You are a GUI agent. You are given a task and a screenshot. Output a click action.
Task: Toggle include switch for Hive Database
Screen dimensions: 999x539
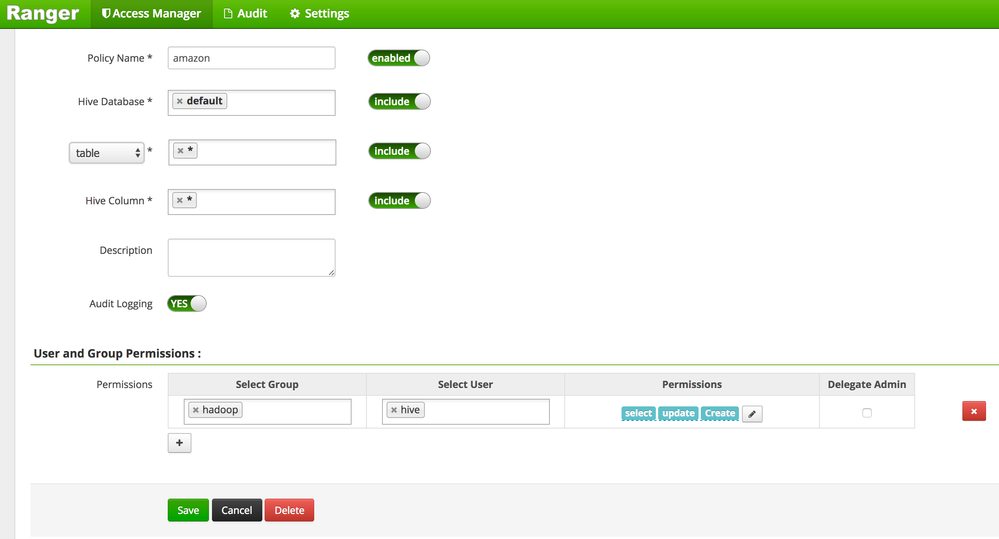point(399,101)
